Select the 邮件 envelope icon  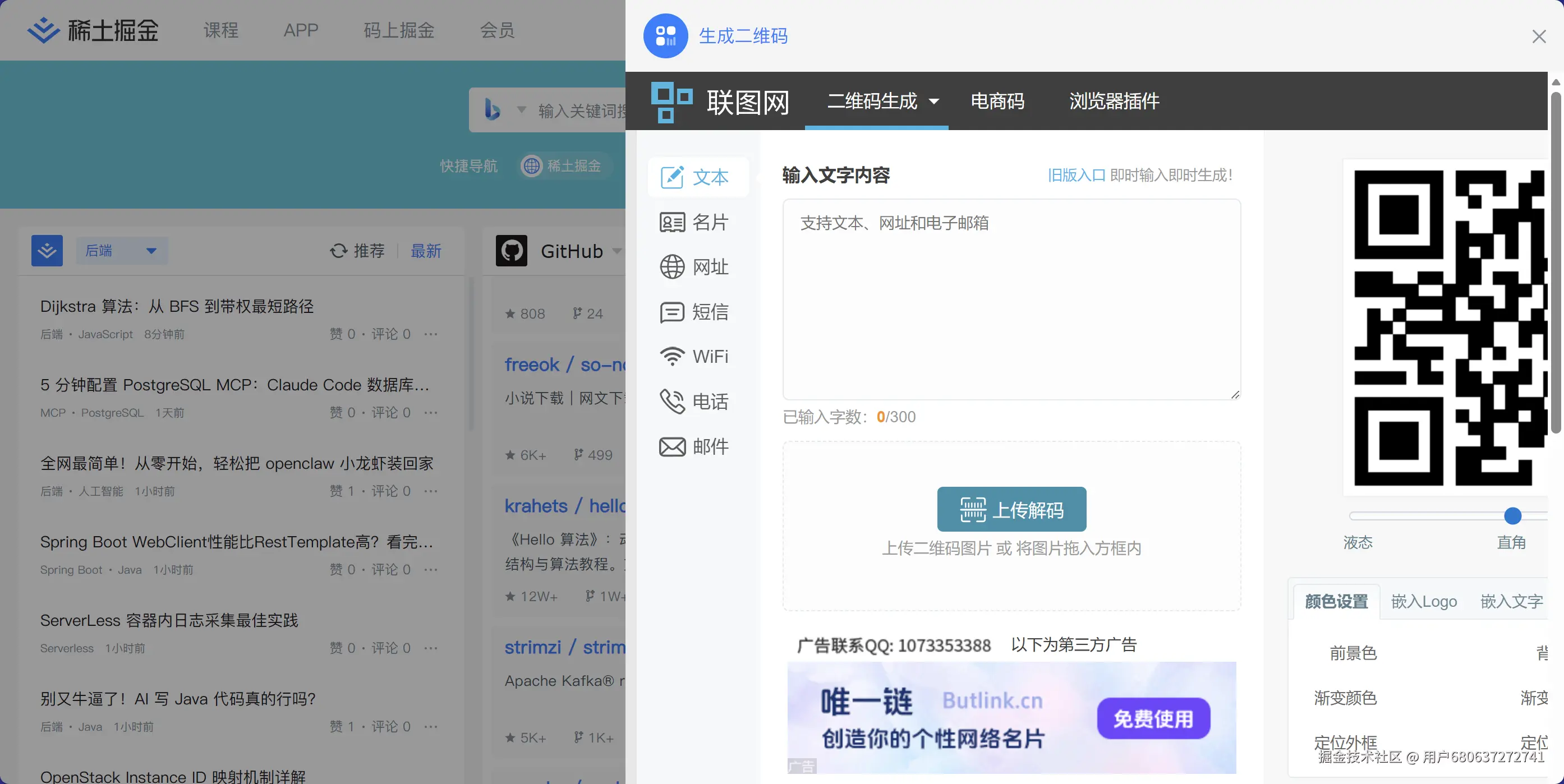pos(672,446)
